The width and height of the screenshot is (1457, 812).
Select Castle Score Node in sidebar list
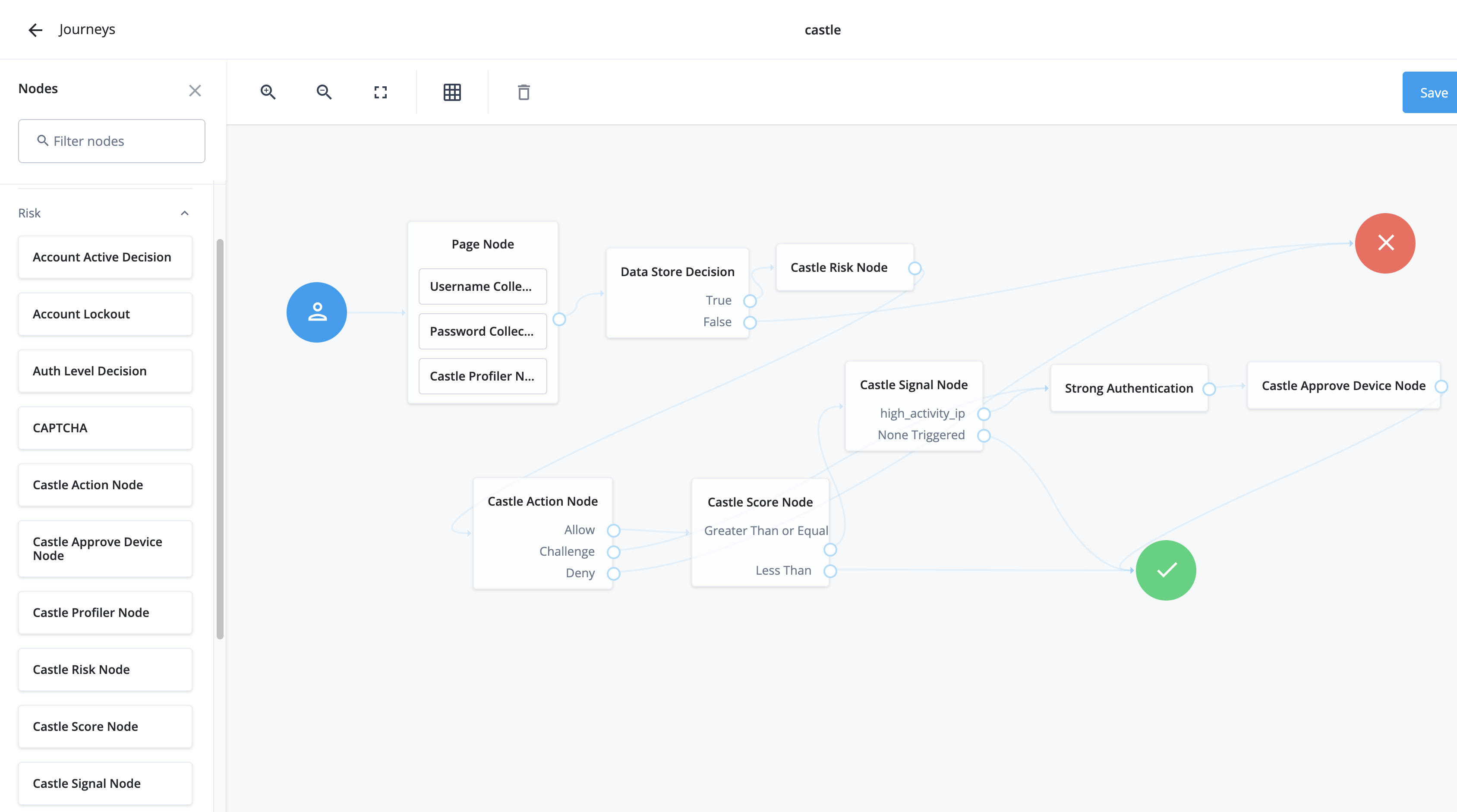(105, 727)
